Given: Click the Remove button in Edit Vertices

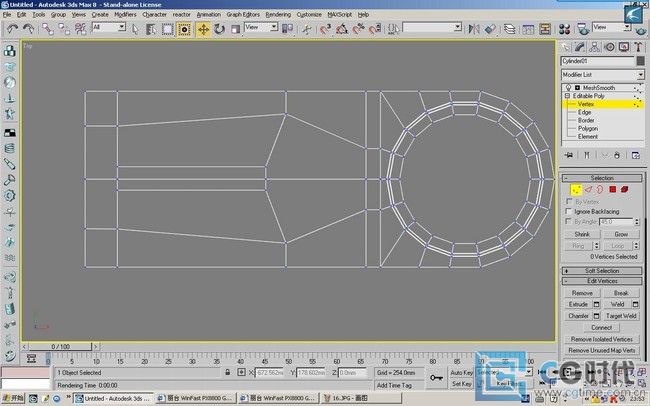Looking at the screenshot, I should pos(582,293).
